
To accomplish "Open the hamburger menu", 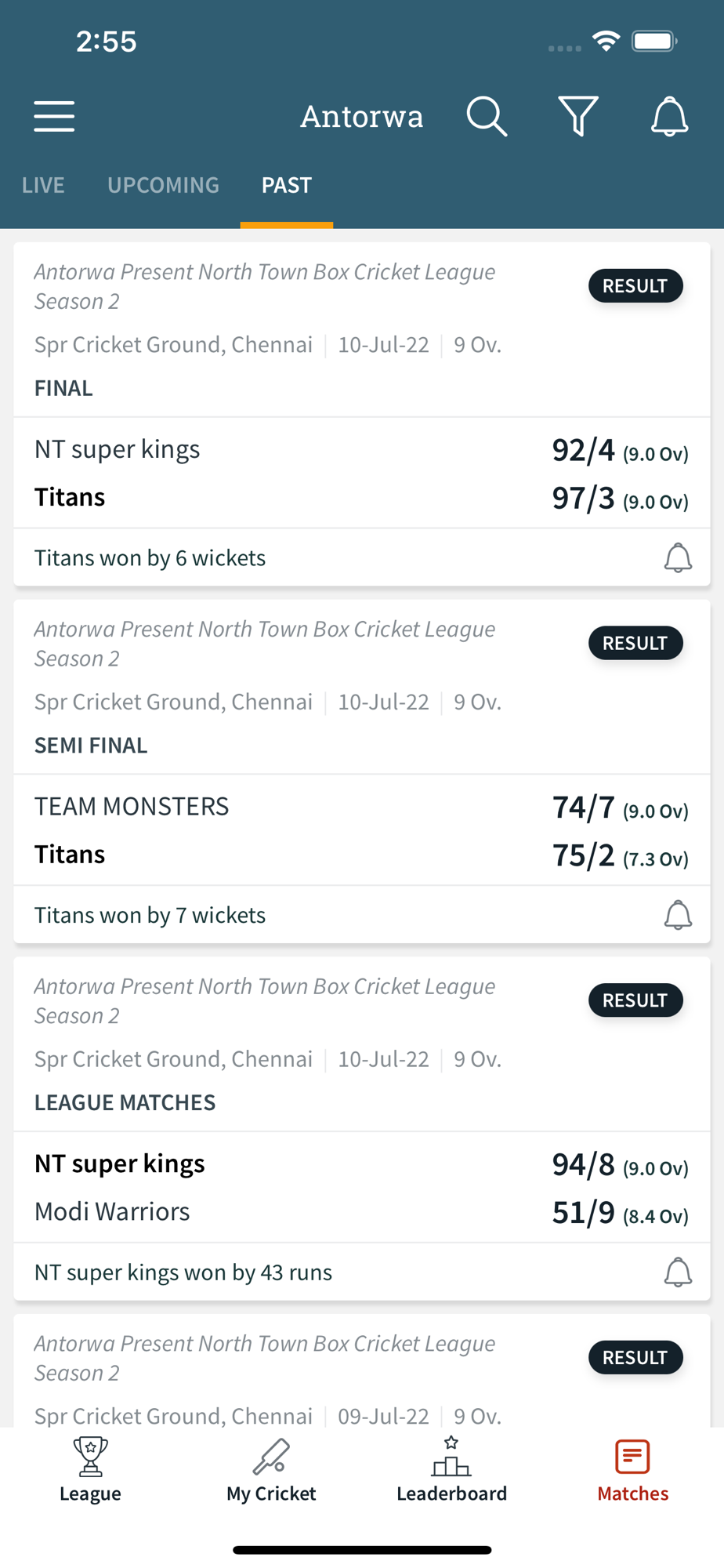I will tap(54, 117).
